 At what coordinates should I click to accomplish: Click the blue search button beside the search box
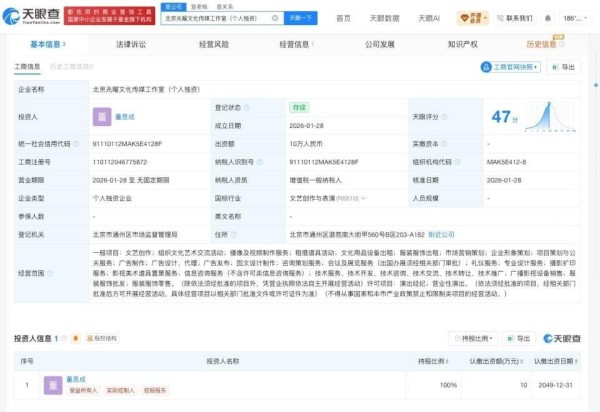[301, 18]
